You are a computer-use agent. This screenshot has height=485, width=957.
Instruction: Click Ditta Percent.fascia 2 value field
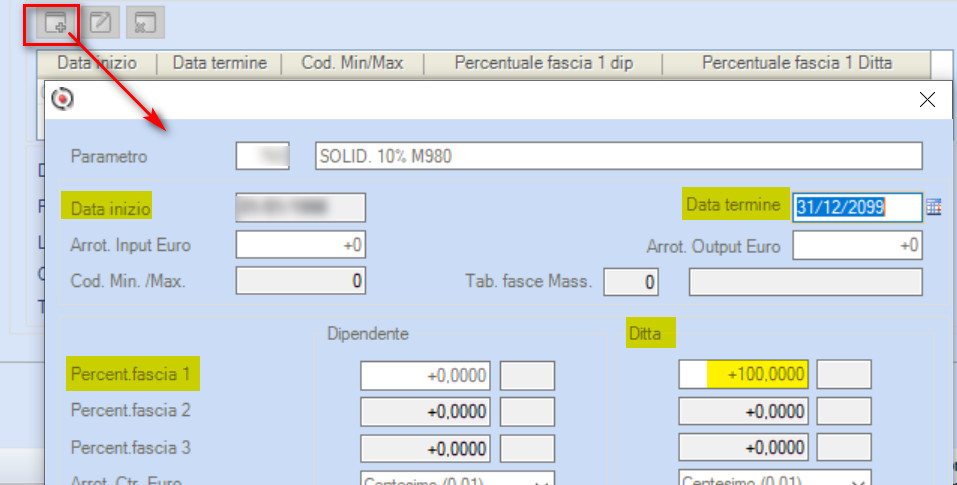tap(743, 412)
